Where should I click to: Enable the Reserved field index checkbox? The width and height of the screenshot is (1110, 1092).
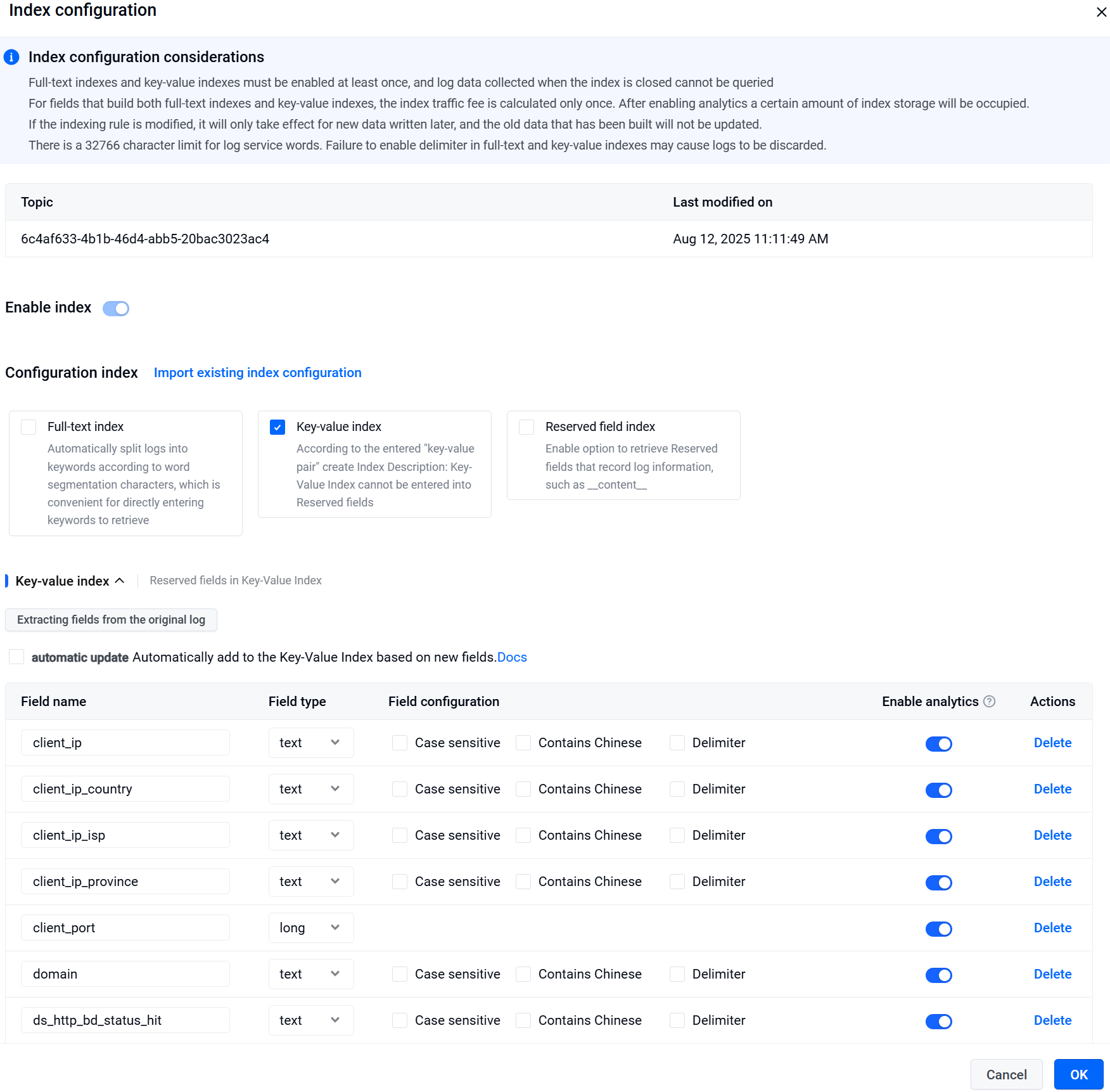(526, 427)
